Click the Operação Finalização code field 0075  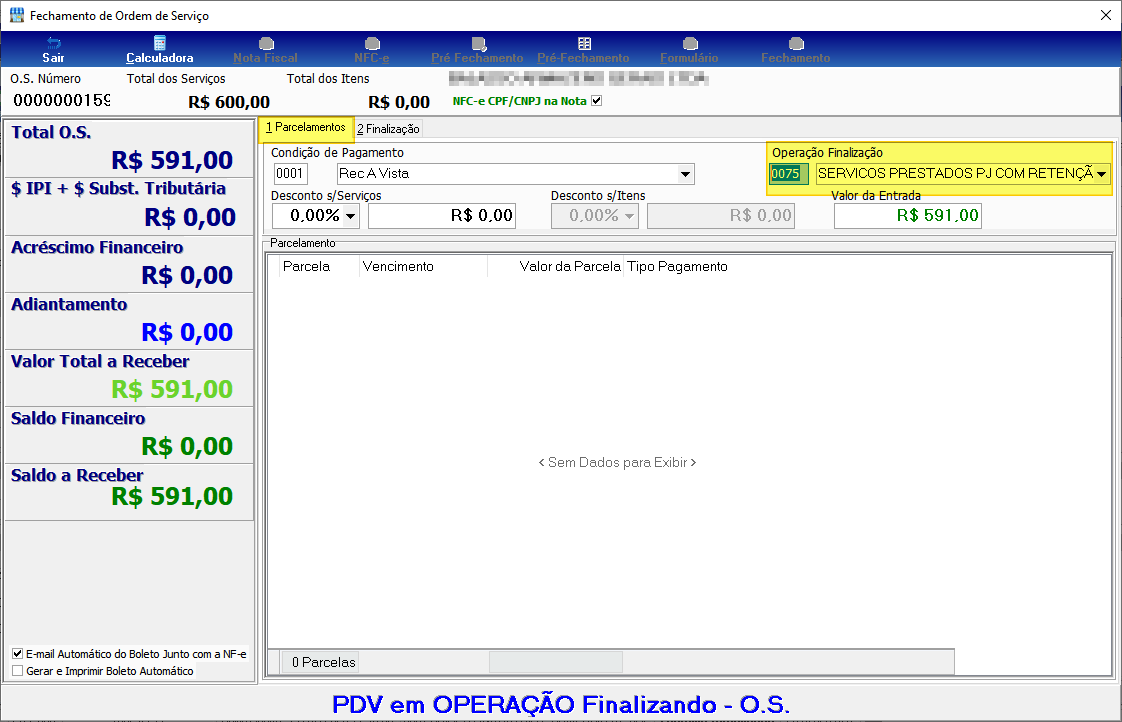tap(789, 174)
